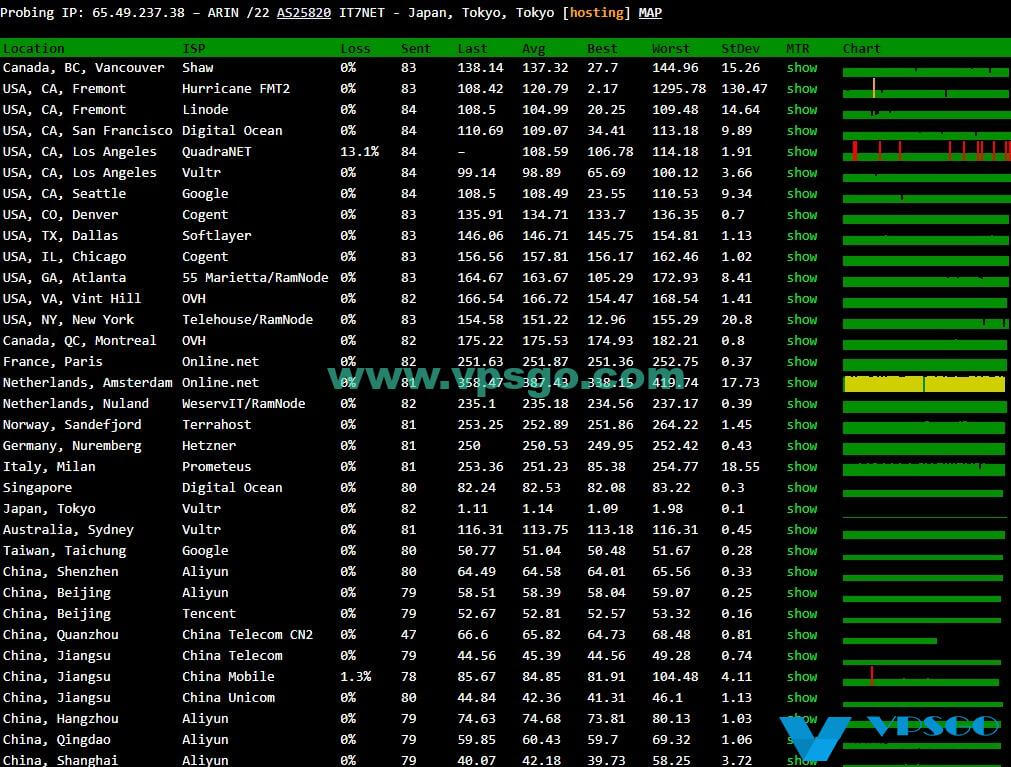Select the 13.1% loss value
The height and width of the screenshot is (767, 1011).
point(360,151)
